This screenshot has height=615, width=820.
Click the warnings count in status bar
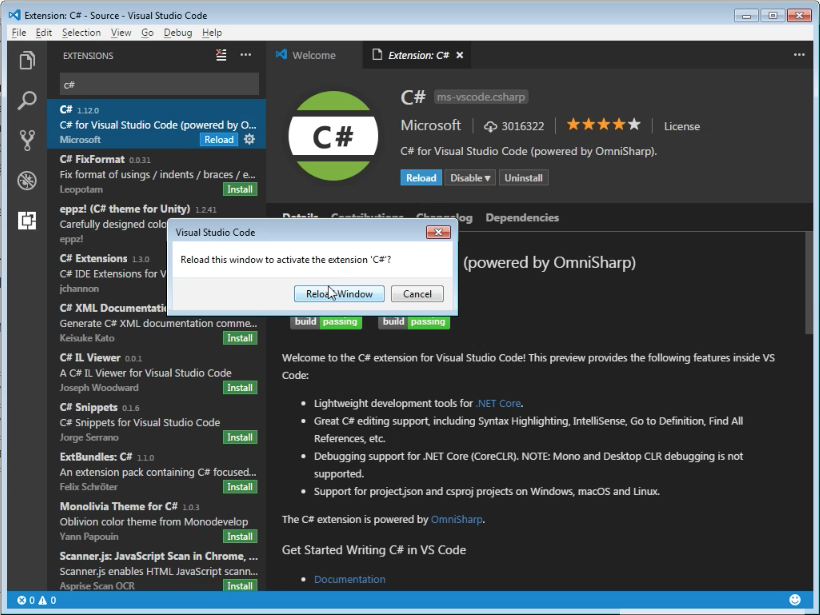(x=47, y=600)
